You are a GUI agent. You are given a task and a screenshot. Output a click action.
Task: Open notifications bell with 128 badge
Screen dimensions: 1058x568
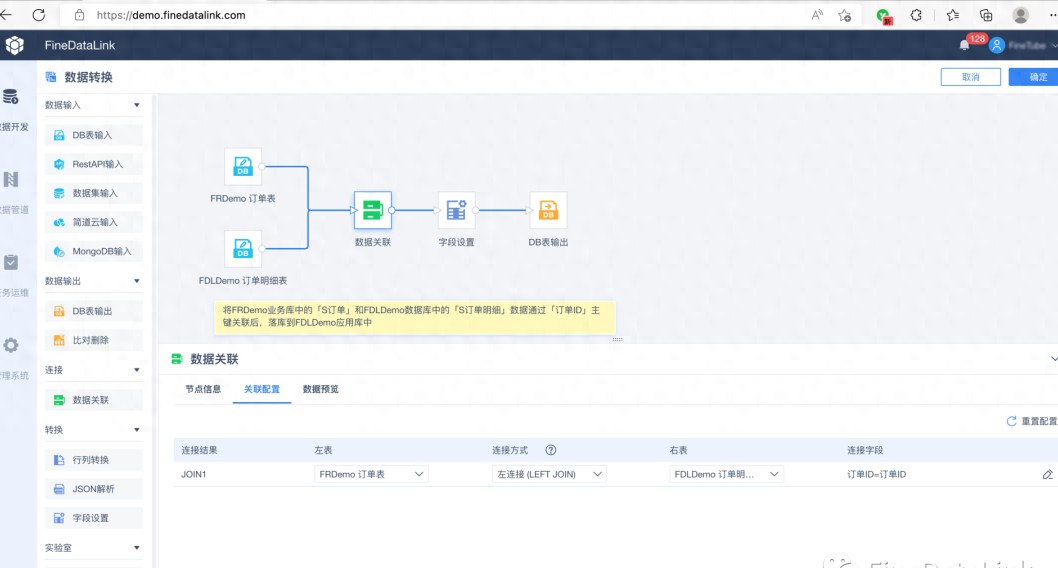point(965,45)
